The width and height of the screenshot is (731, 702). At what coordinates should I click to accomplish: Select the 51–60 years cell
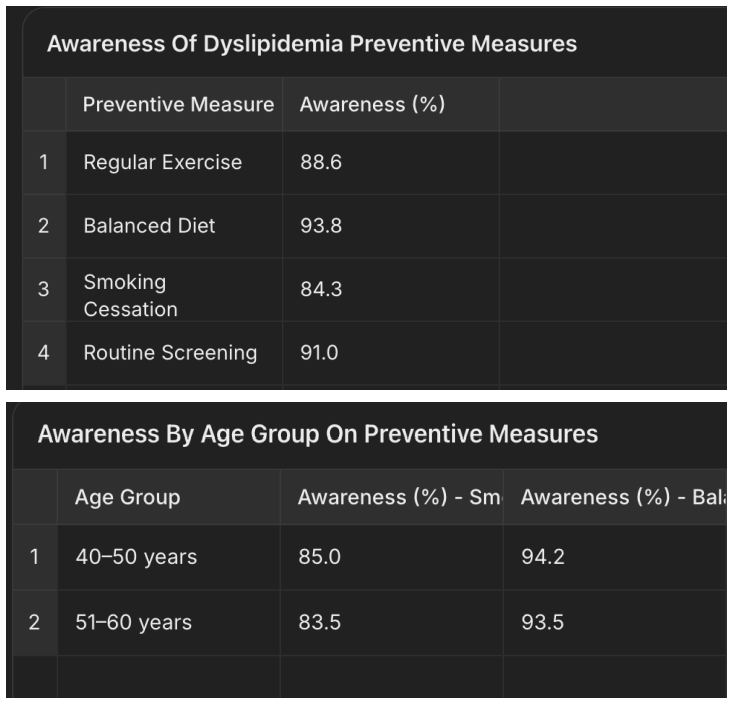pyautogui.click(x=133, y=622)
